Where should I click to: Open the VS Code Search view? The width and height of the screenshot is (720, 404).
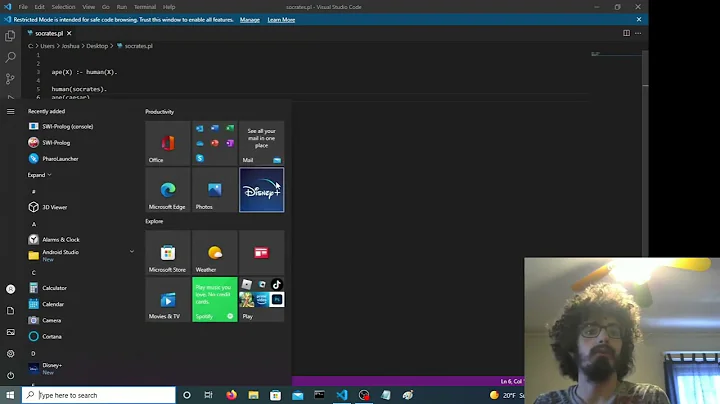[x=10, y=57]
